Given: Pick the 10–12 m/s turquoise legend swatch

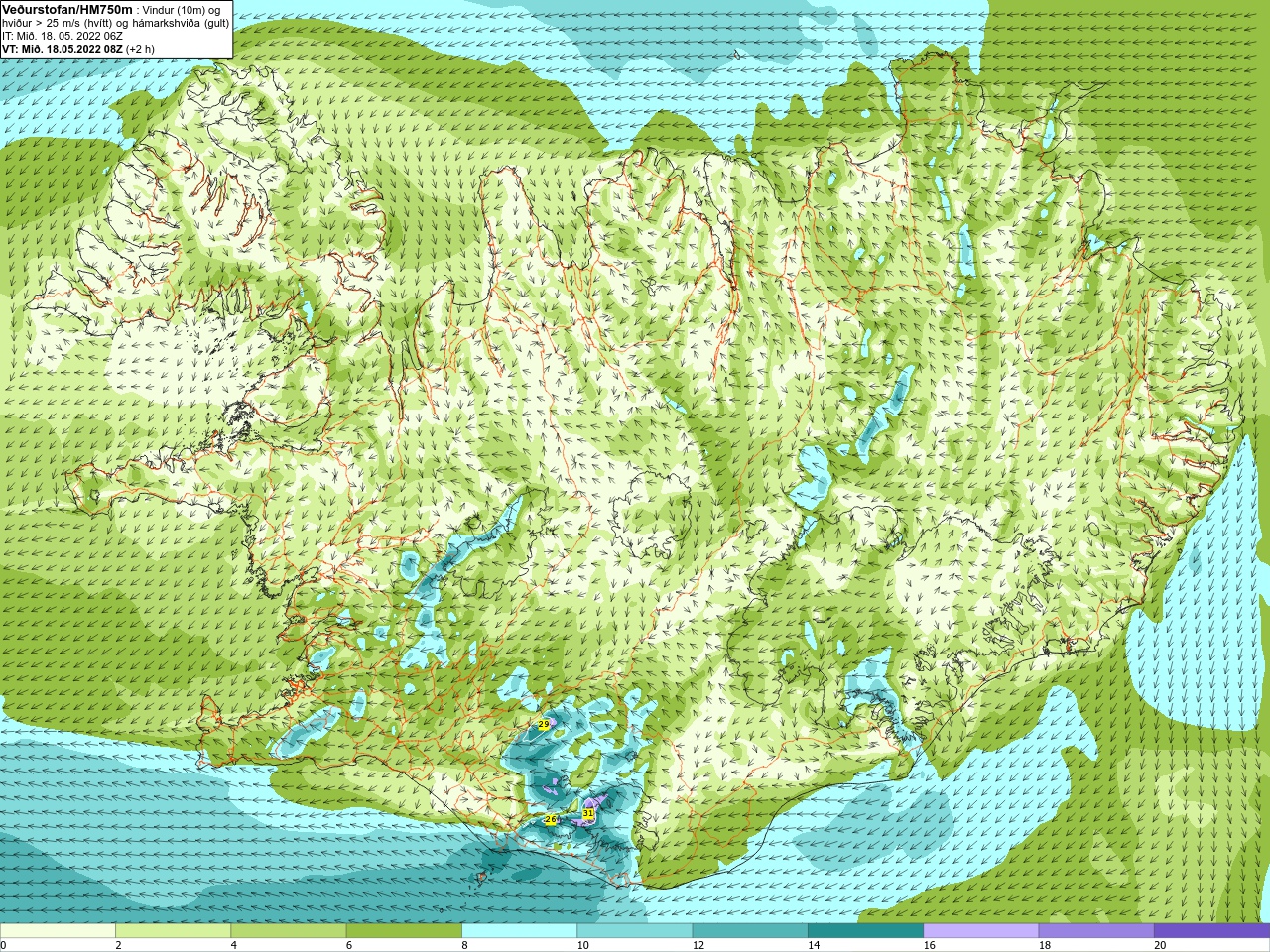Looking at the screenshot, I should [635, 931].
